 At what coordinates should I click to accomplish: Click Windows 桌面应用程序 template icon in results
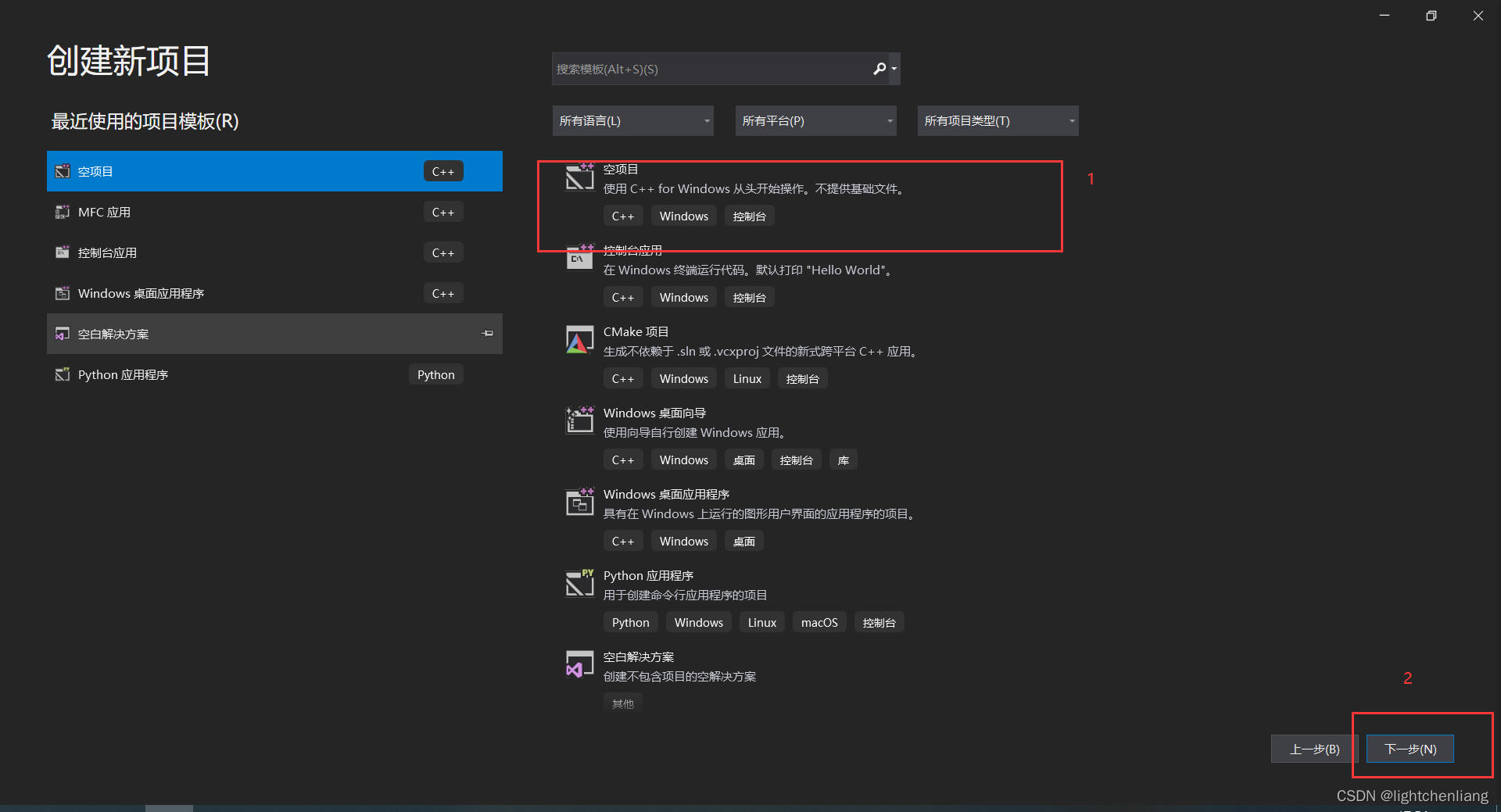click(580, 501)
